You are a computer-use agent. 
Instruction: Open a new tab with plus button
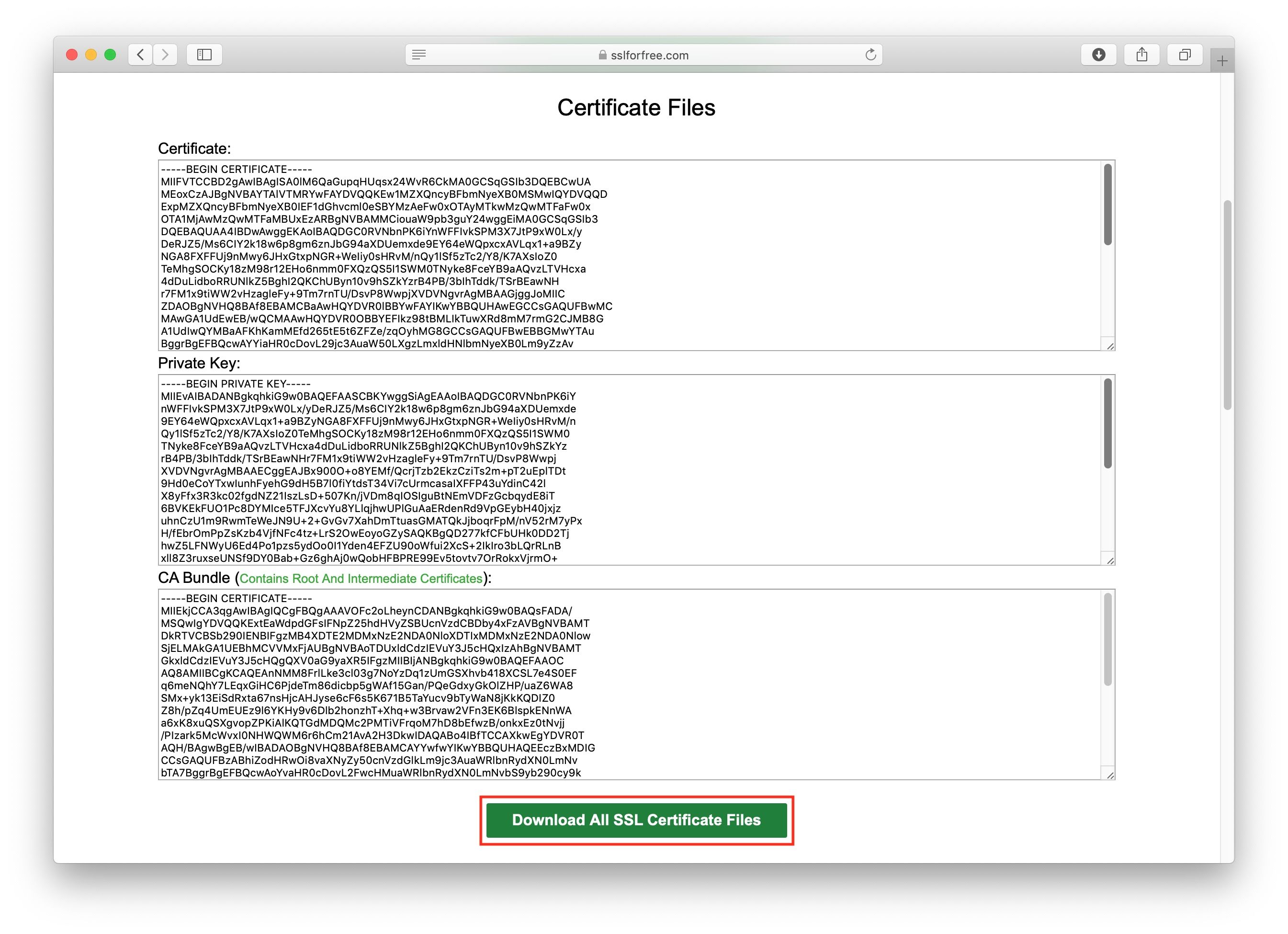click(1222, 61)
